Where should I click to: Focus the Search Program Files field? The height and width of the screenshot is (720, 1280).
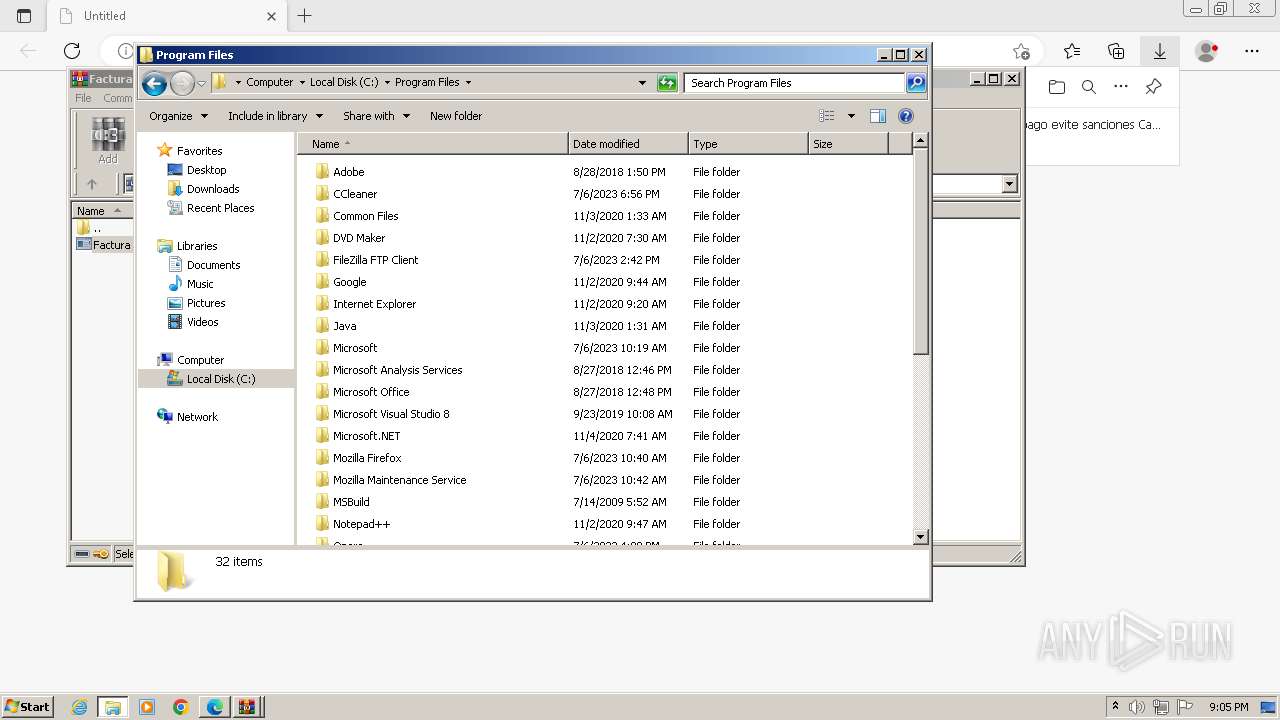coord(795,83)
